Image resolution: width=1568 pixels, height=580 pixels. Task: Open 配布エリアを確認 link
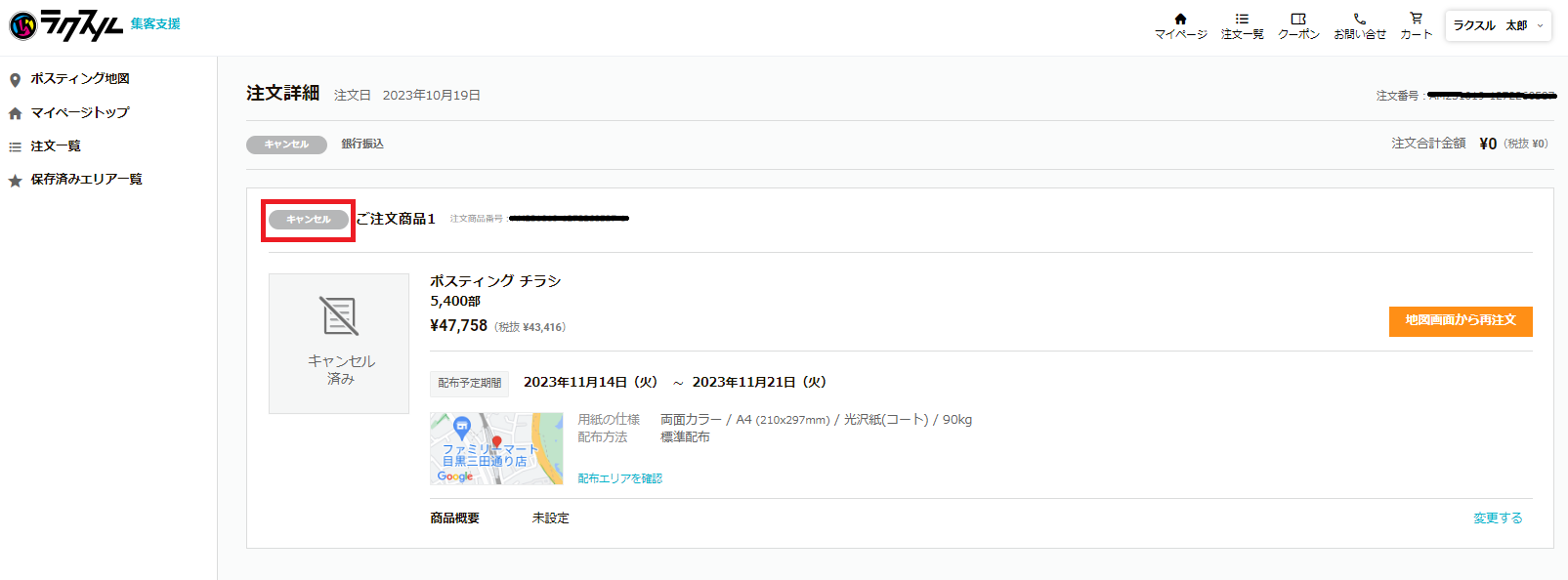619,478
